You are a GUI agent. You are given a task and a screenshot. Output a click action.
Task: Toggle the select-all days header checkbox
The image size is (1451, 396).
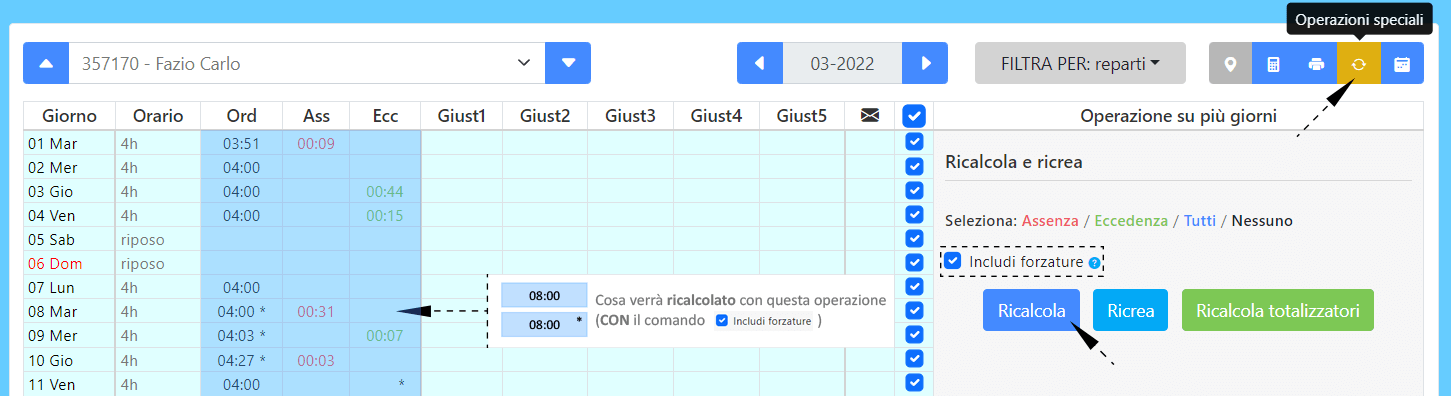pyautogui.click(x=914, y=116)
